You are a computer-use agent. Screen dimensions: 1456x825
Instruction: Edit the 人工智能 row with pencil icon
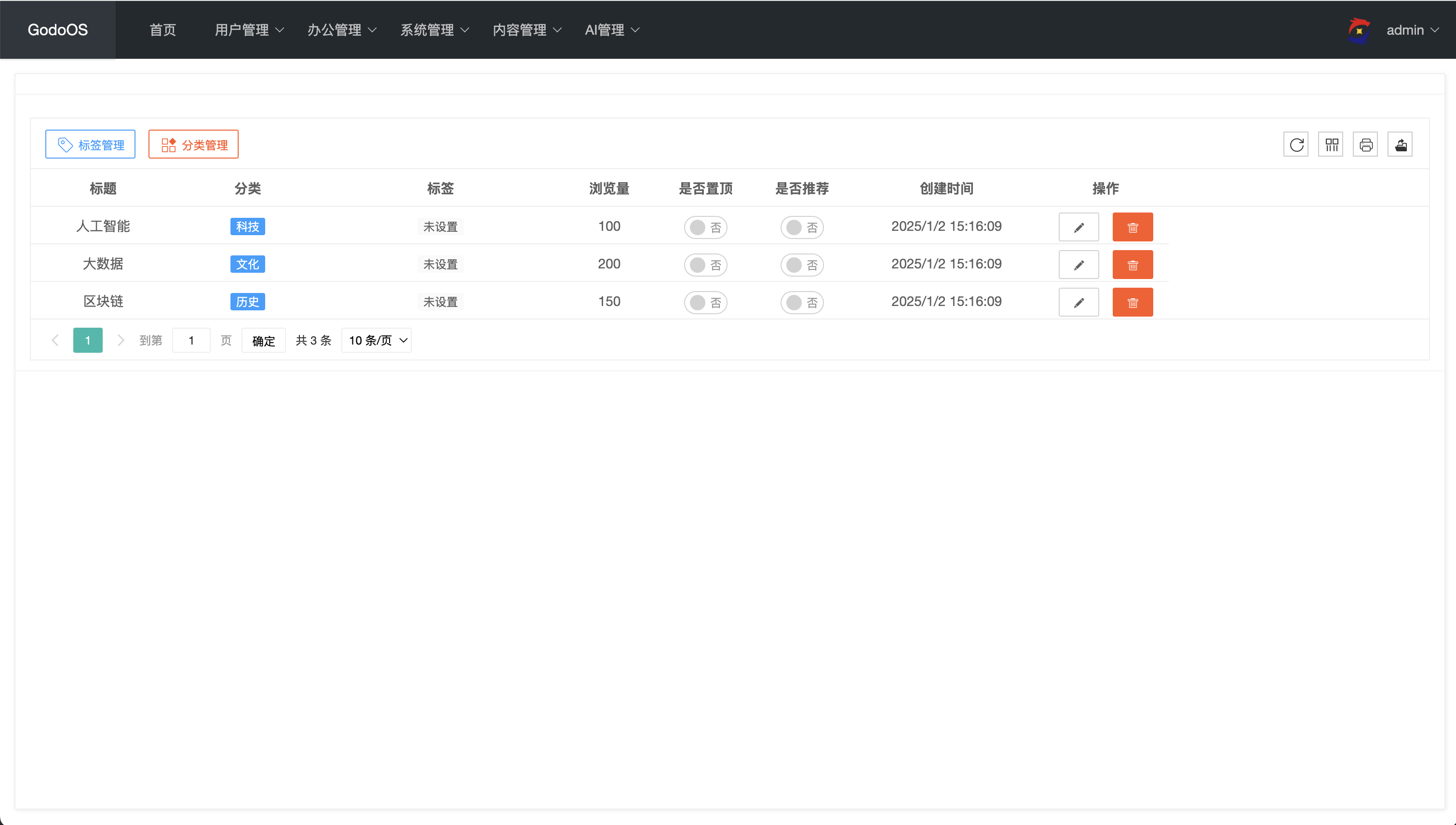point(1079,227)
